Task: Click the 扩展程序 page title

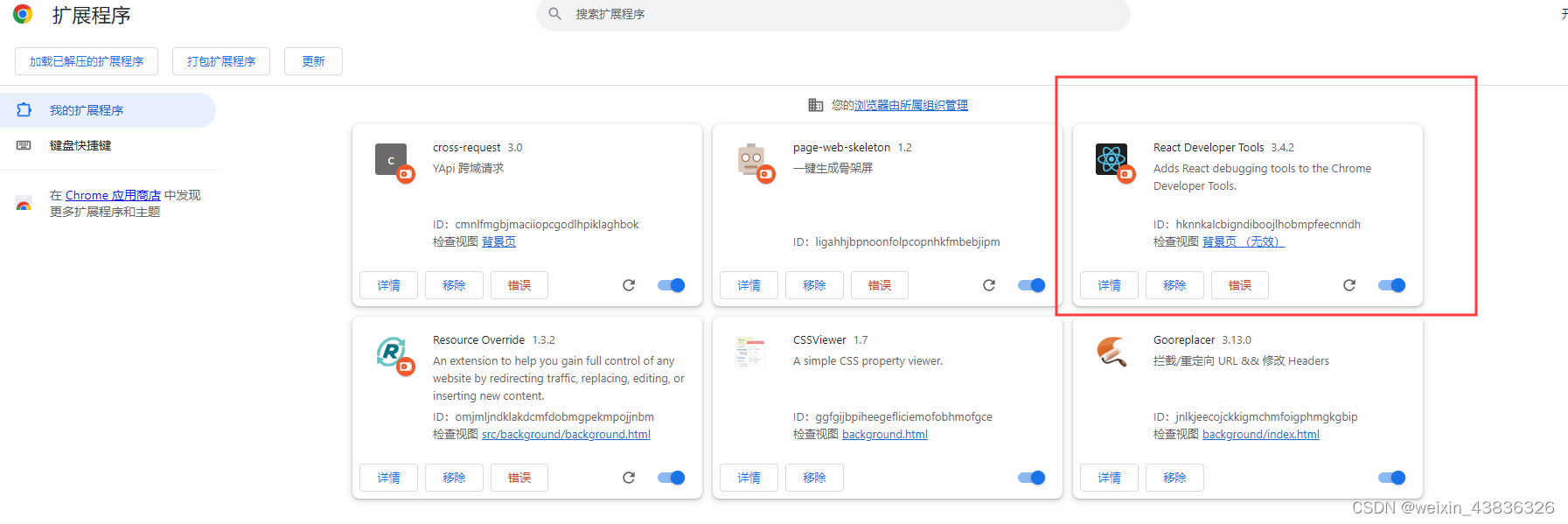Action: (91, 15)
